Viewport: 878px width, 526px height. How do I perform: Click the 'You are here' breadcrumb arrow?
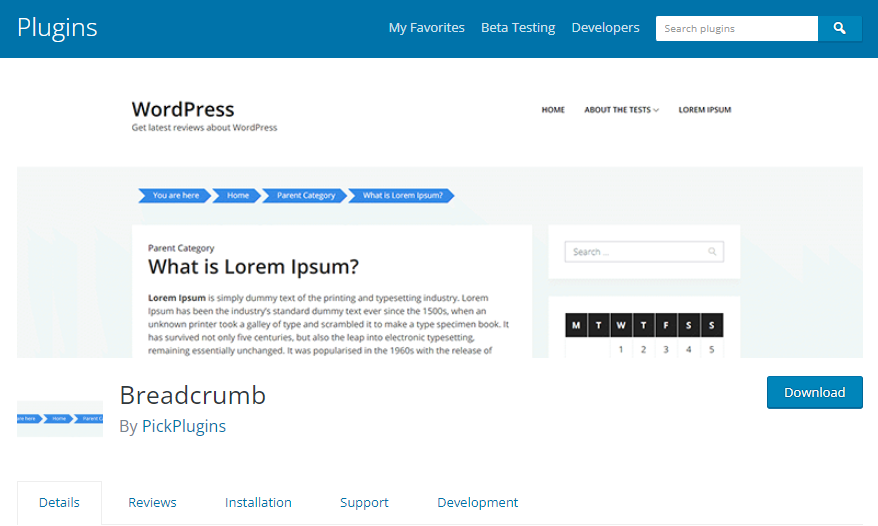pyautogui.click(x=175, y=195)
